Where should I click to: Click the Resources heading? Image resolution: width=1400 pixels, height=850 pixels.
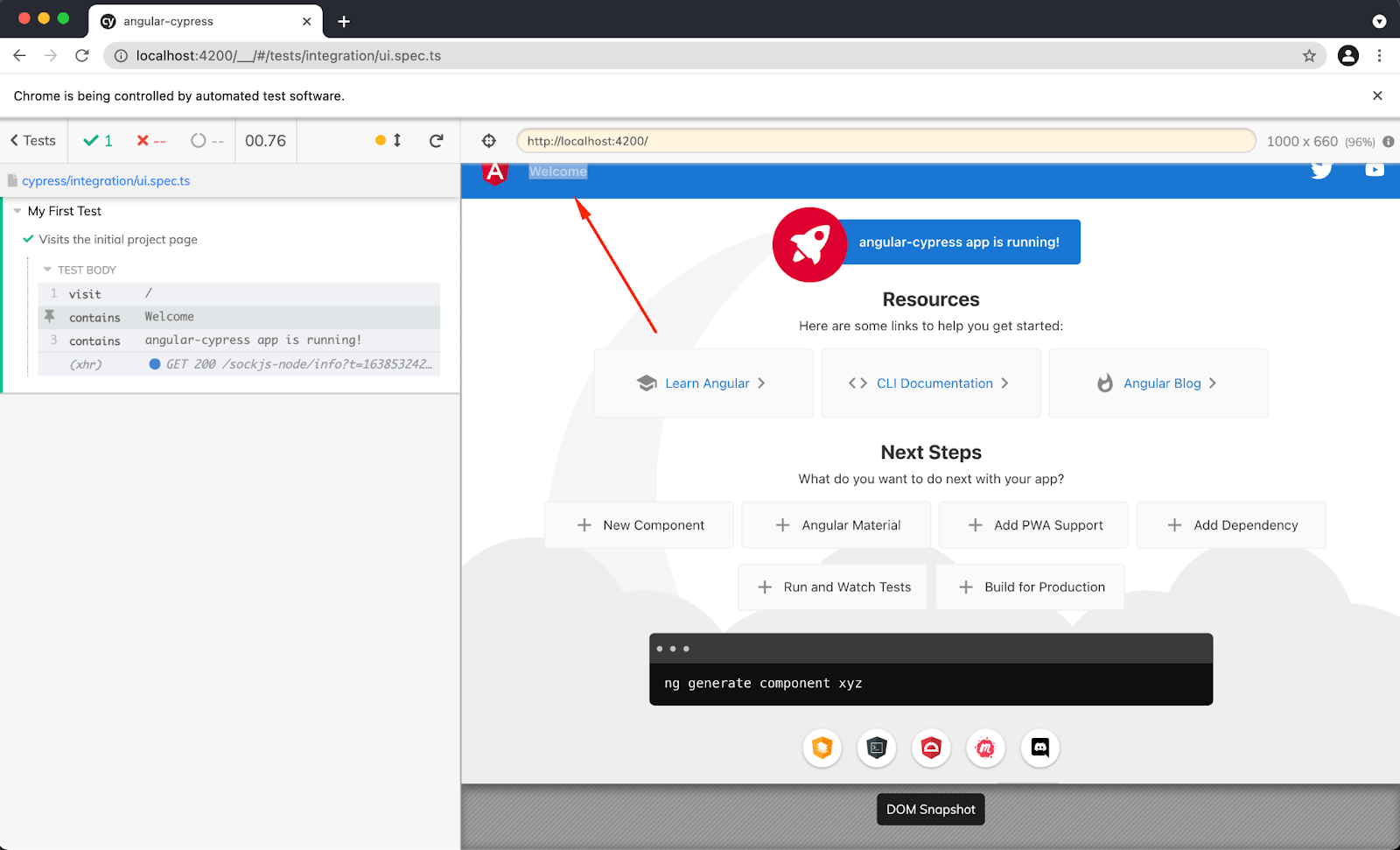[931, 299]
